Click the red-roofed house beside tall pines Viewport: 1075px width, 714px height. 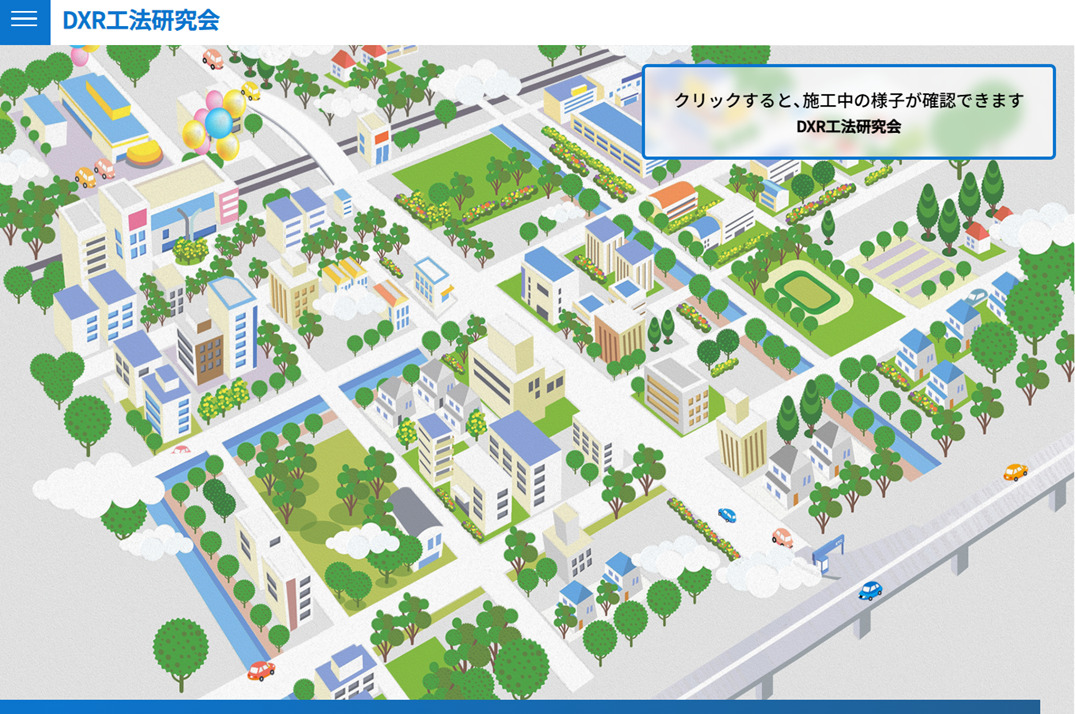(x=976, y=237)
